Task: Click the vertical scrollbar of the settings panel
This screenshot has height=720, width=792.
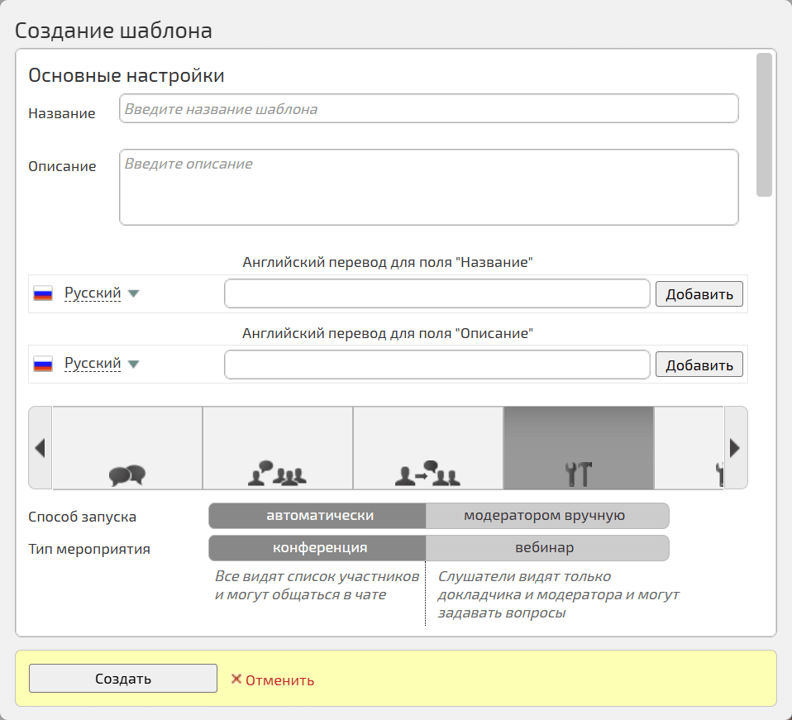Action: (764, 125)
